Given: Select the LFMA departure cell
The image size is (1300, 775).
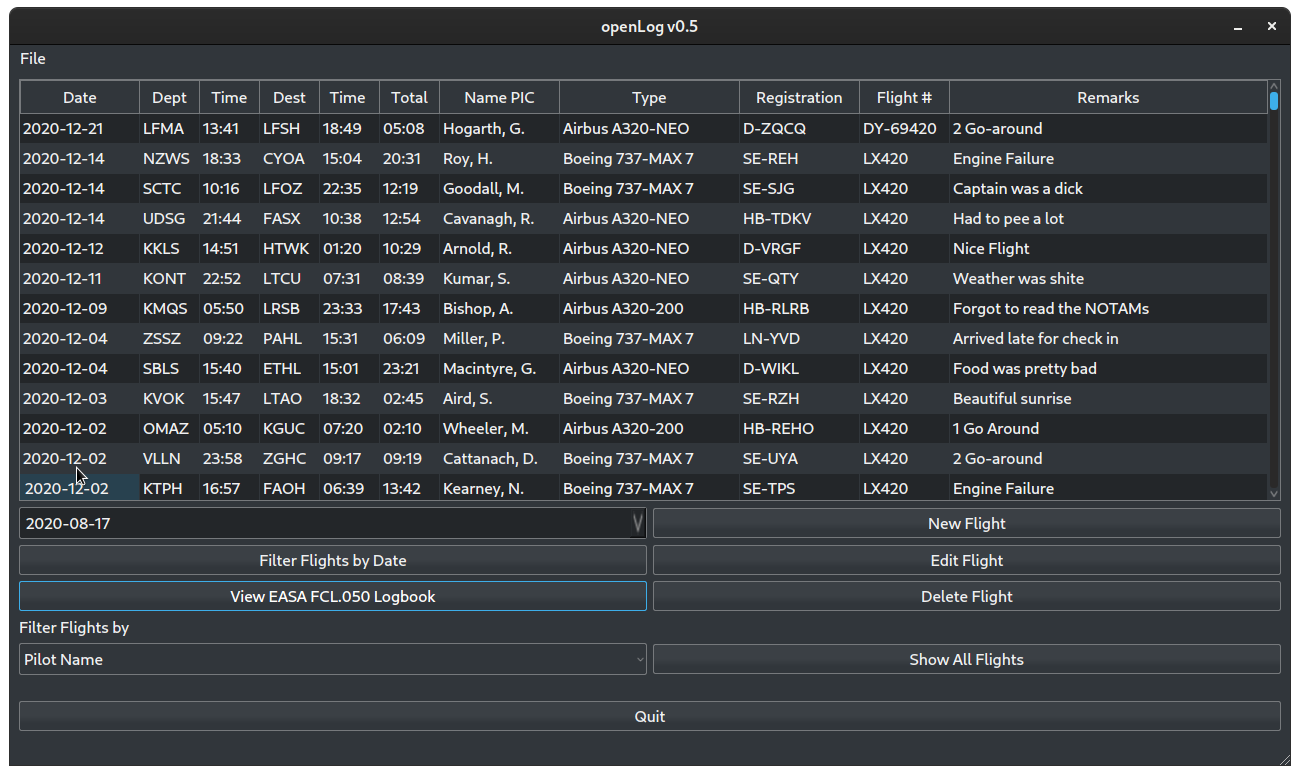Looking at the screenshot, I should (x=169, y=128).
